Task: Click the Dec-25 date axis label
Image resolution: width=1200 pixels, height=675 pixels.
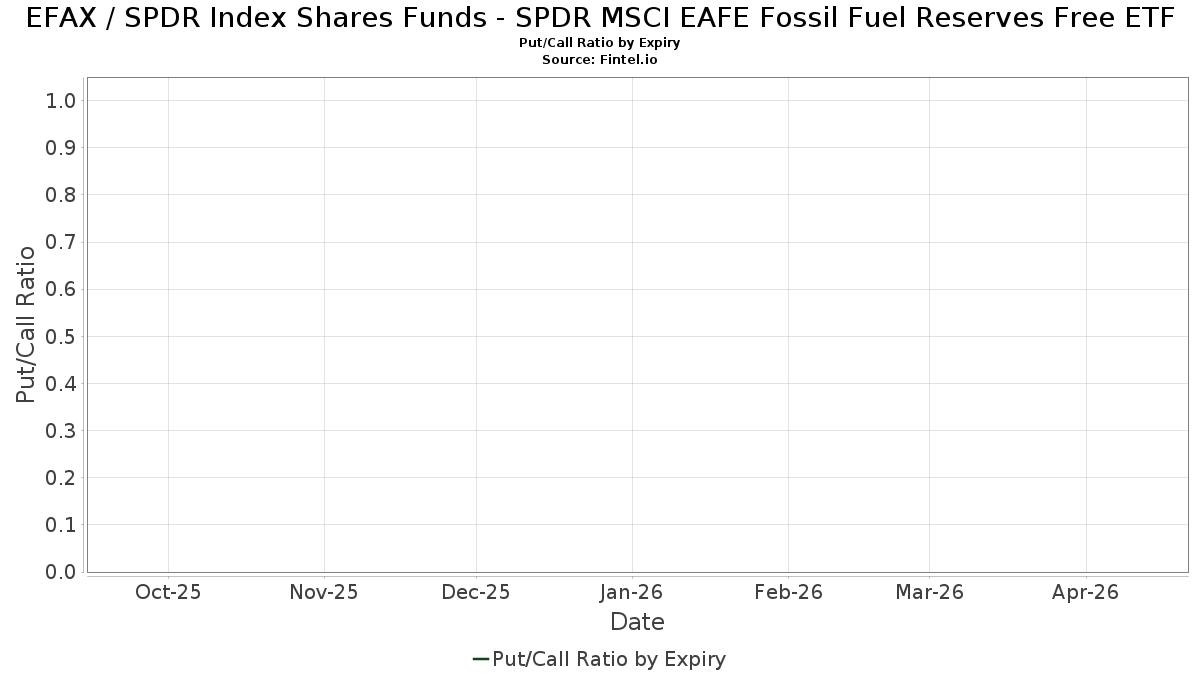Action: (476, 592)
